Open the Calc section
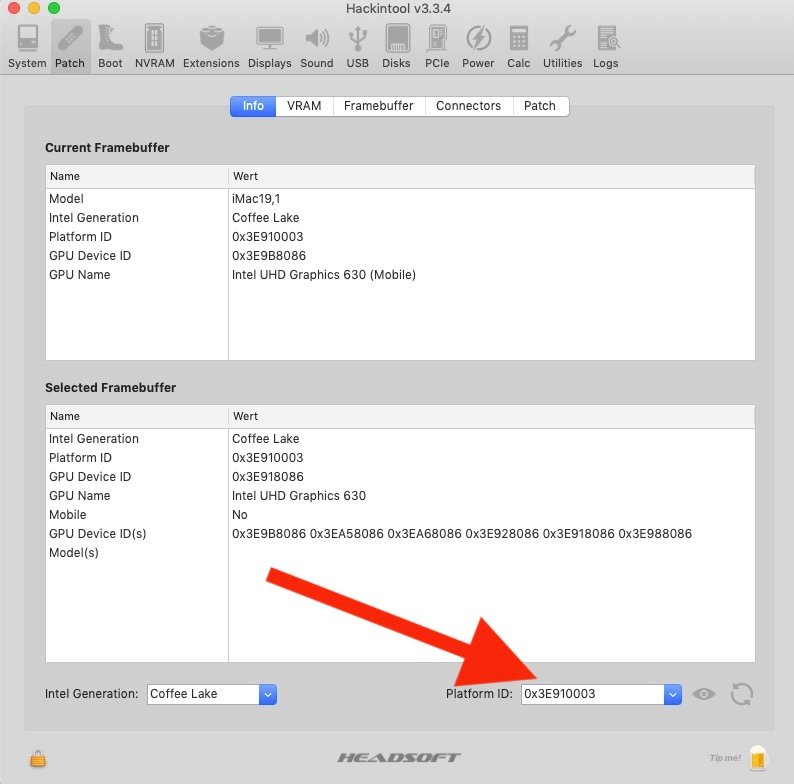The height and width of the screenshot is (784, 794). pos(519,47)
